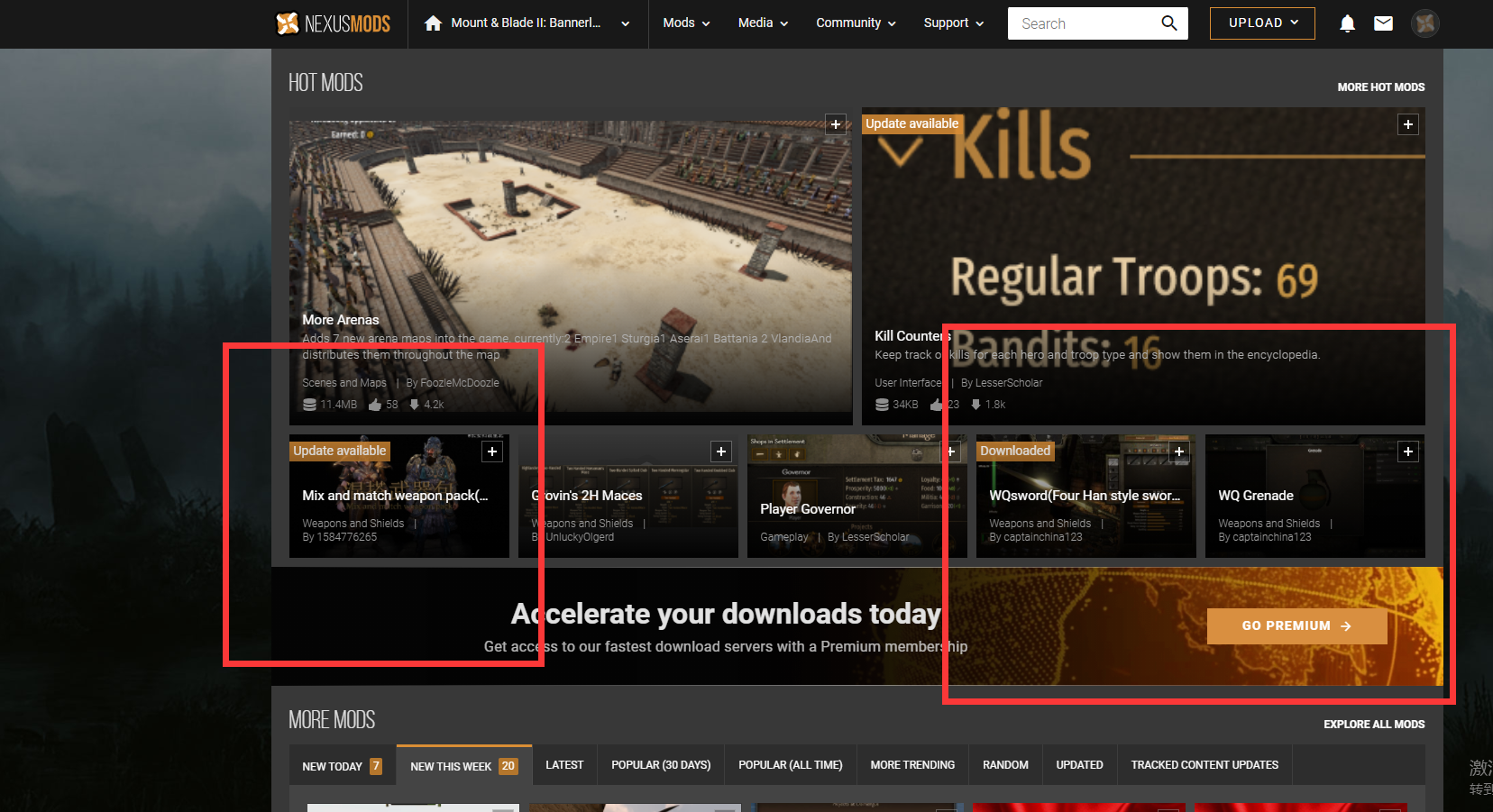Switch to the NEW TODAY tab
1493x812 pixels.
tap(343, 766)
